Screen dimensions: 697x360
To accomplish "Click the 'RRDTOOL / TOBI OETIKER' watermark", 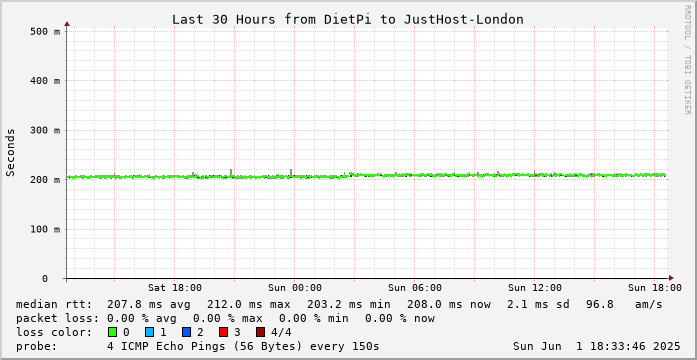I will pos(687,59).
